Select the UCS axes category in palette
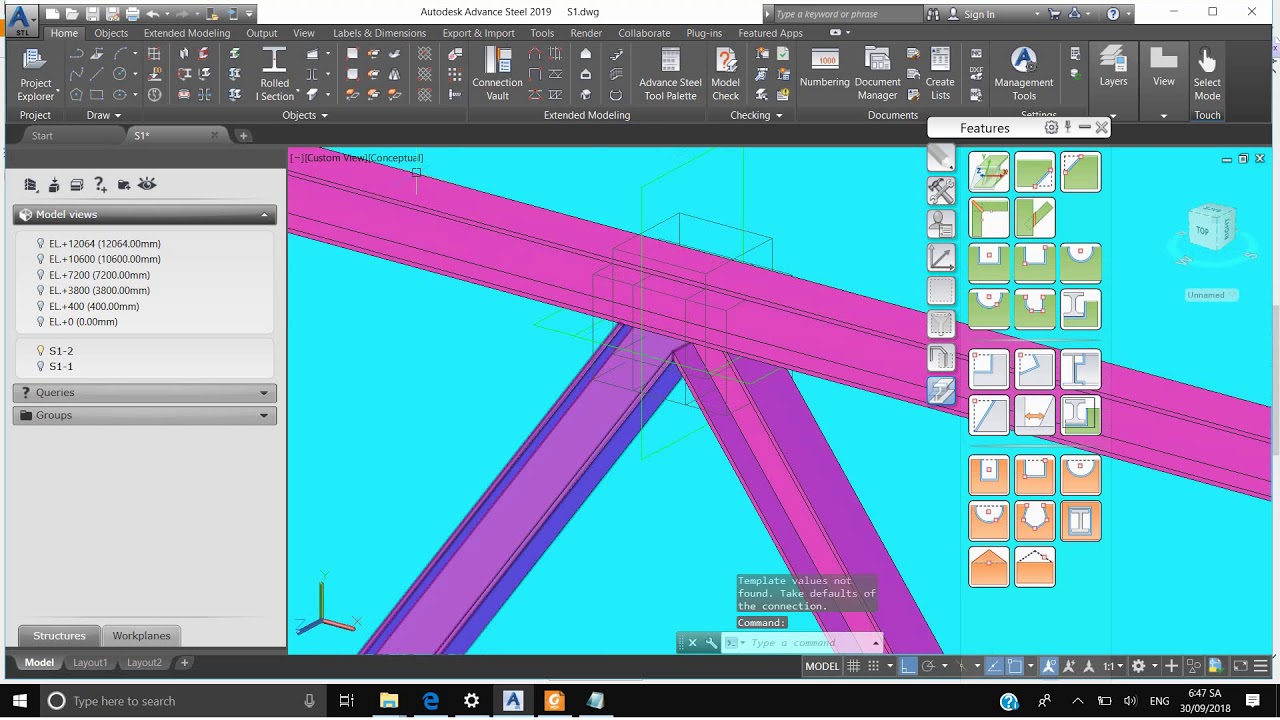1280x720 pixels. (x=941, y=257)
